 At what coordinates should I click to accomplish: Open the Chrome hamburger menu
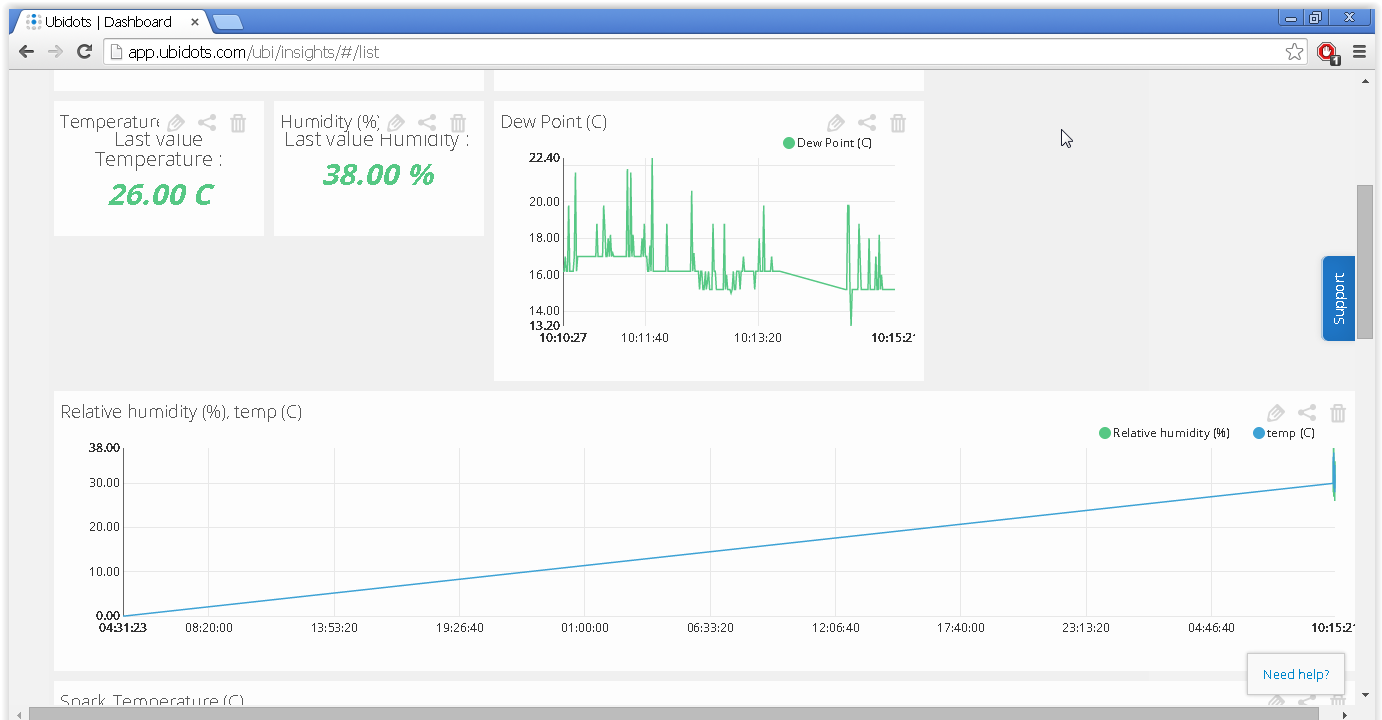1359,52
